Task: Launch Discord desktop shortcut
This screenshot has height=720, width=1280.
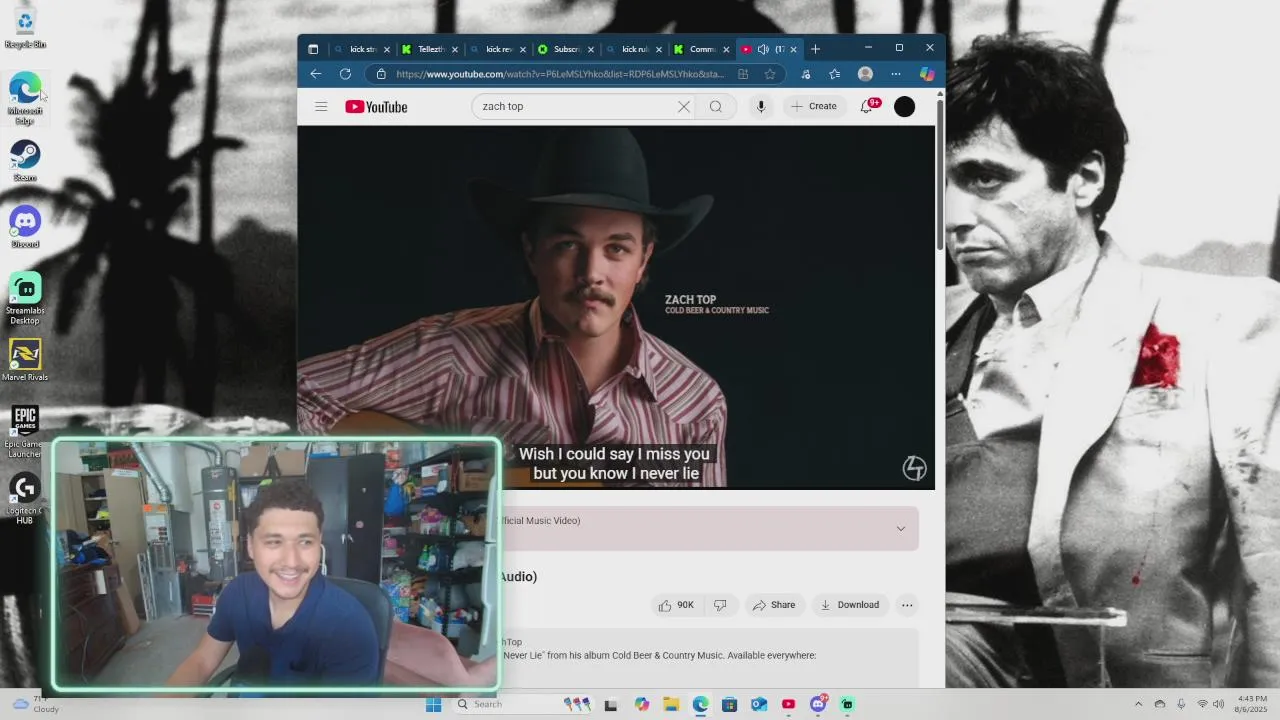Action: [25, 227]
